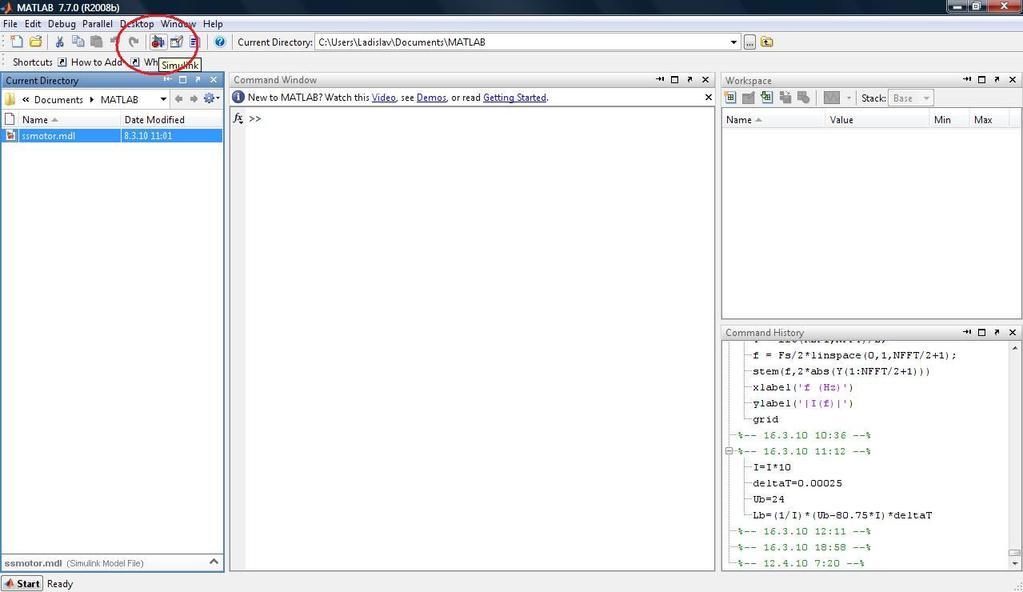The height and width of the screenshot is (592, 1023).
Task: Select history entry grid
Action: pos(765,419)
